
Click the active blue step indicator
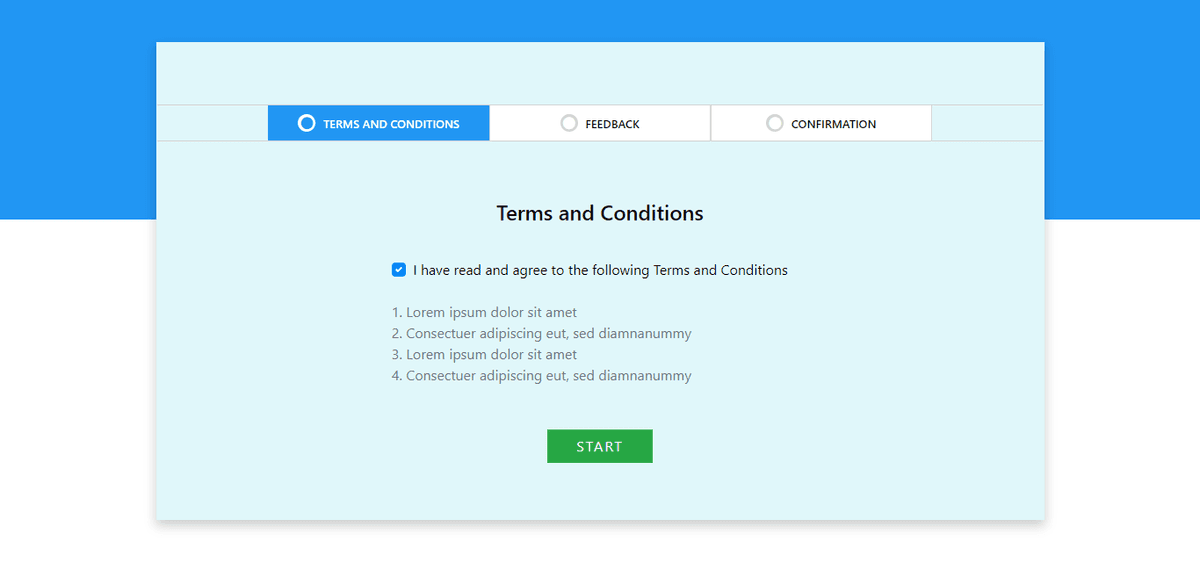point(378,122)
